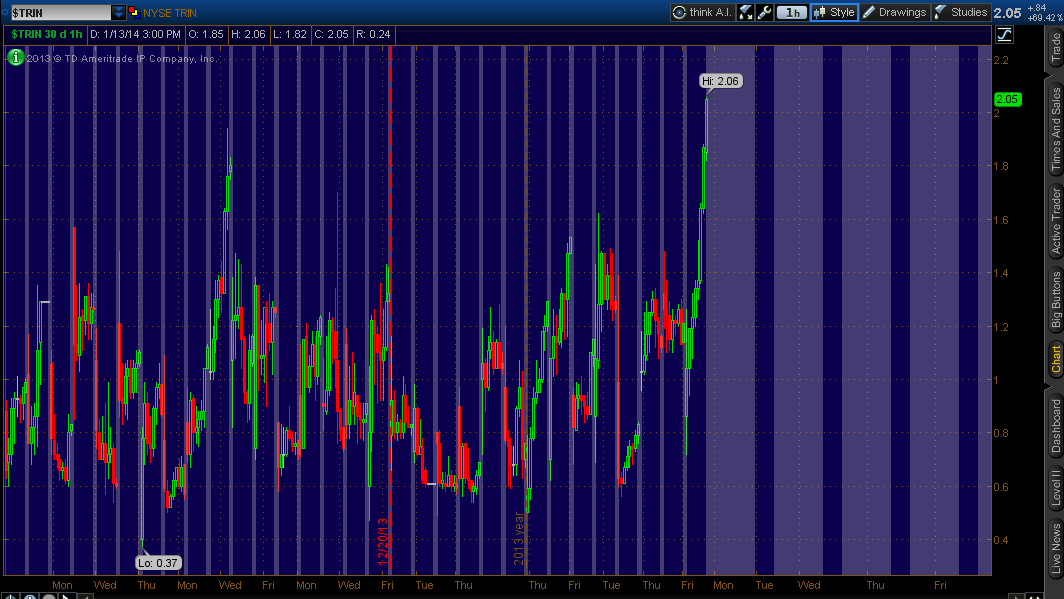Click the NYSE TRIN description text
The image size is (1064, 599).
pos(170,13)
